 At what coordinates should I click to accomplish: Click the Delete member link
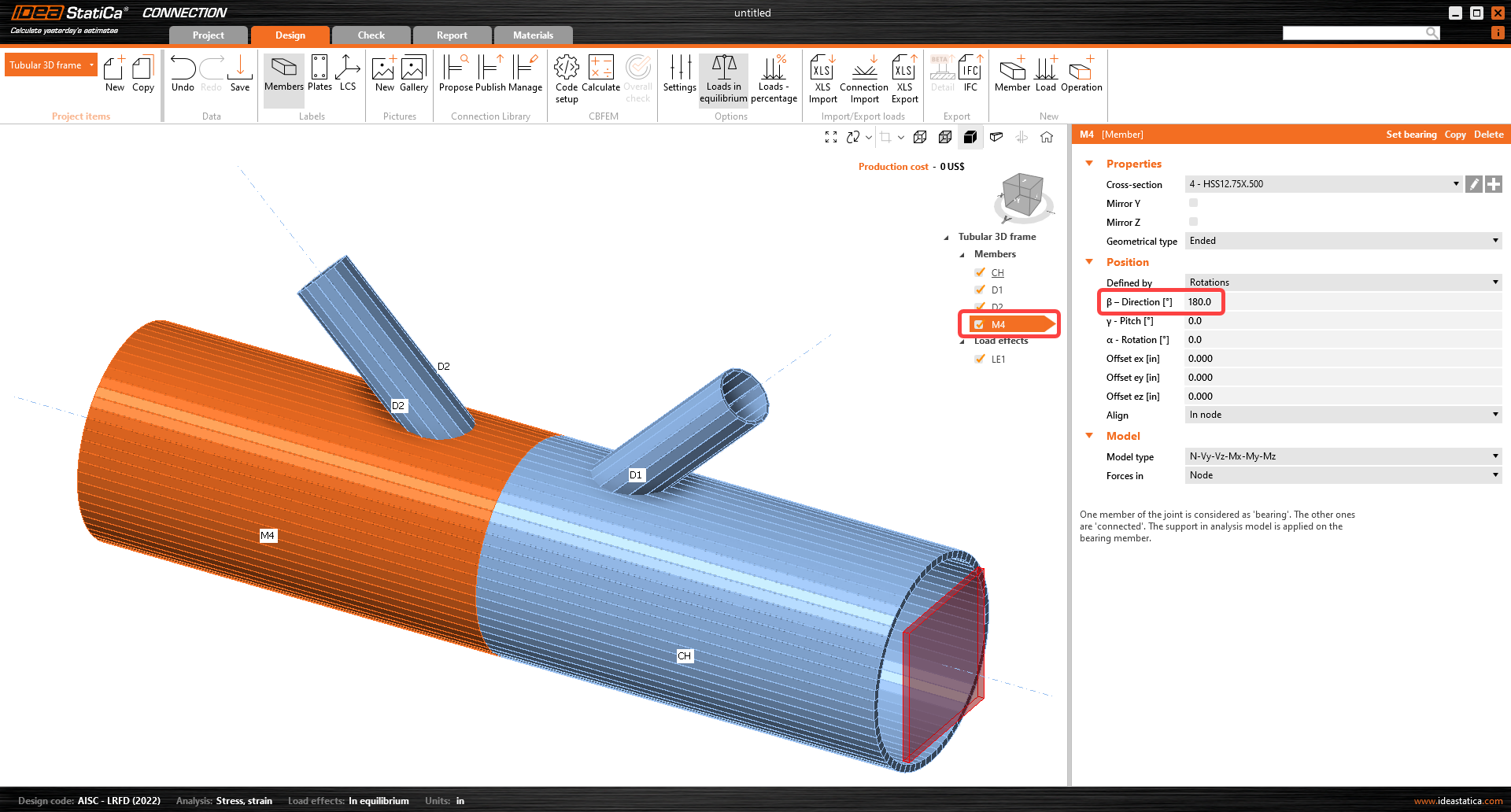click(1488, 135)
